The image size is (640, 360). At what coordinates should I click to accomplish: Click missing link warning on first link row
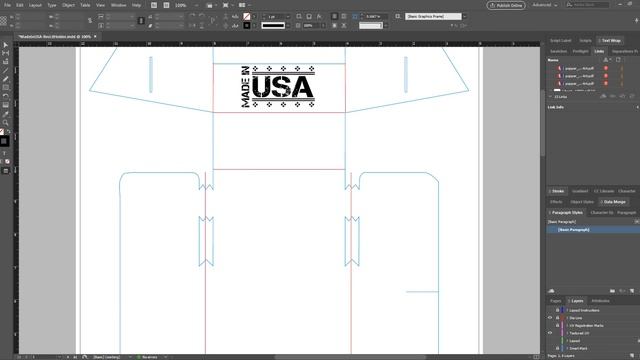tap(606, 68)
